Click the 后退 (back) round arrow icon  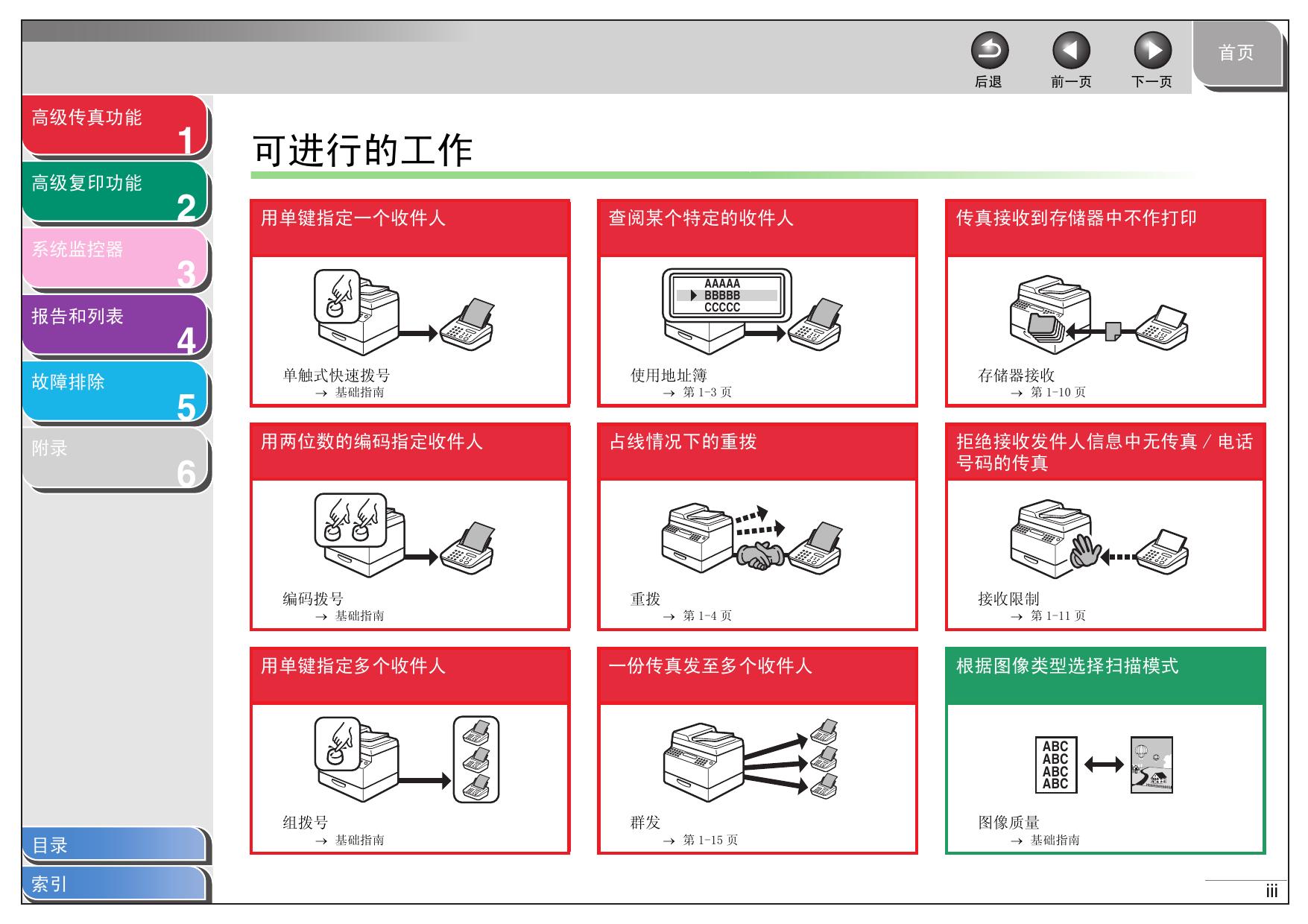tap(989, 51)
